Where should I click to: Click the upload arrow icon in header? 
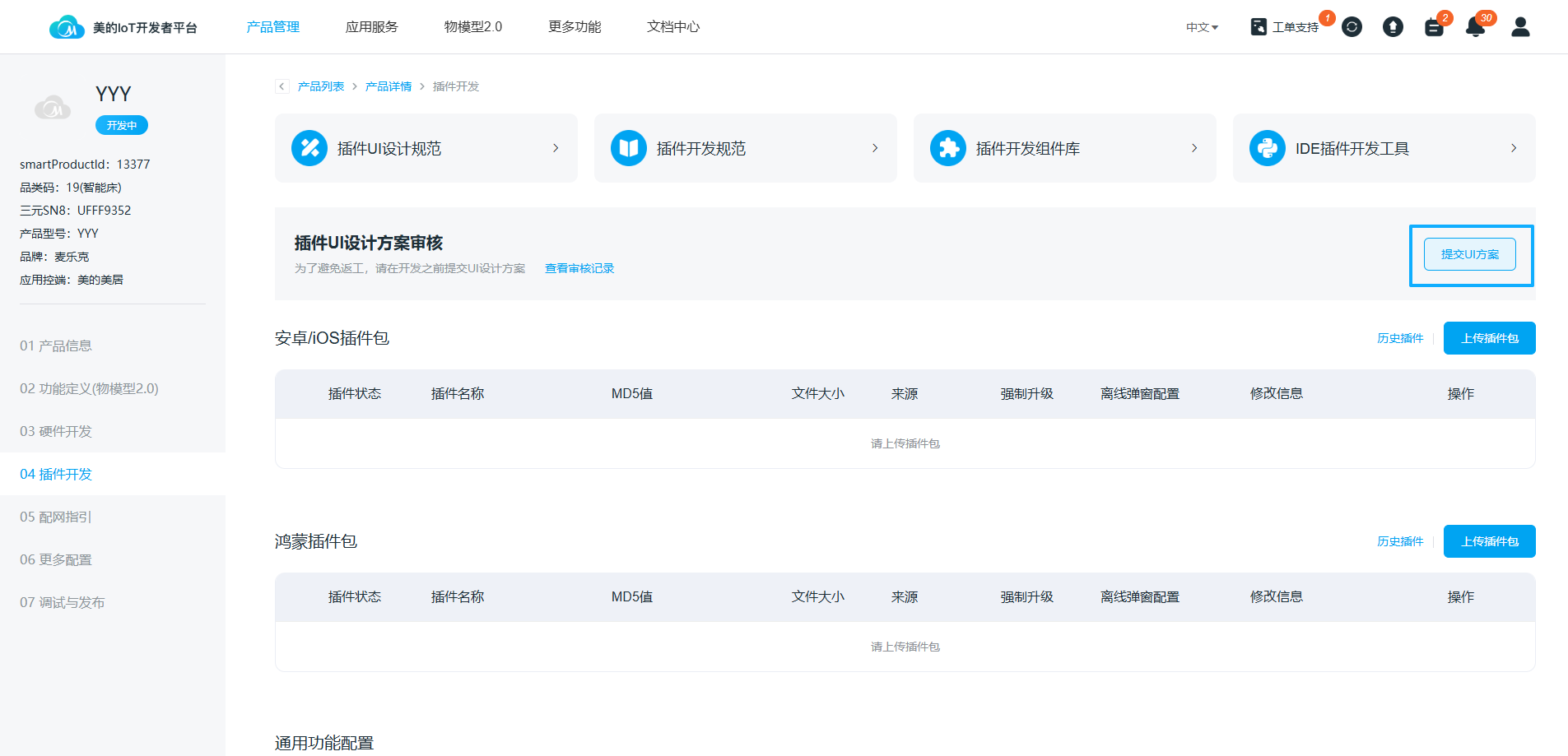1393,27
